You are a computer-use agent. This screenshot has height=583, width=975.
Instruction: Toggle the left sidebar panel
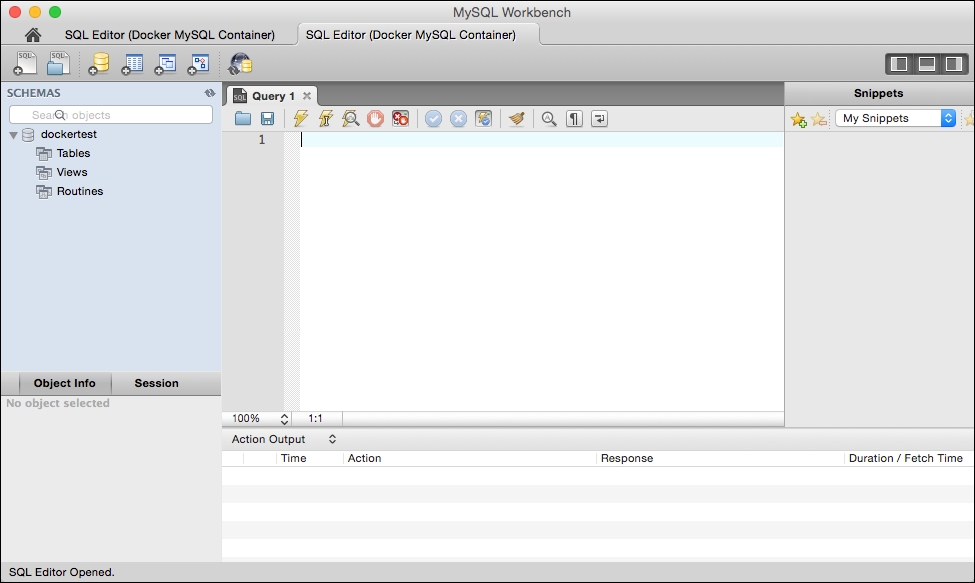click(x=899, y=64)
